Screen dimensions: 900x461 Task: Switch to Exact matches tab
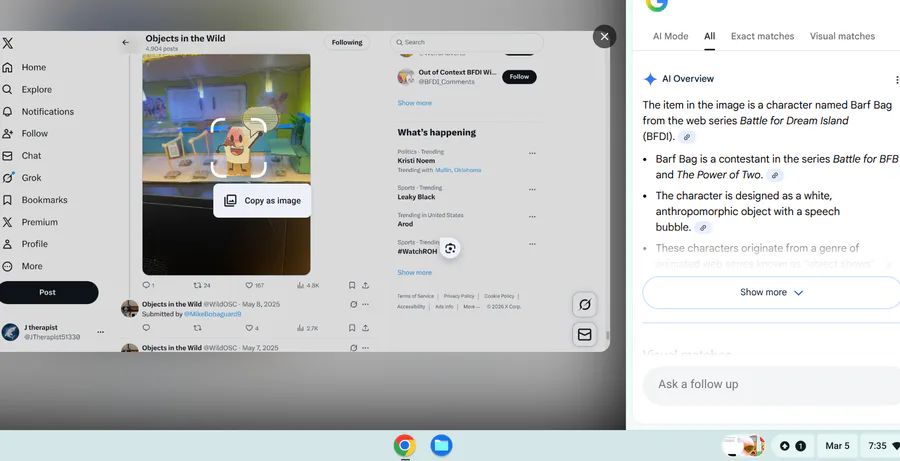[762, 36]
